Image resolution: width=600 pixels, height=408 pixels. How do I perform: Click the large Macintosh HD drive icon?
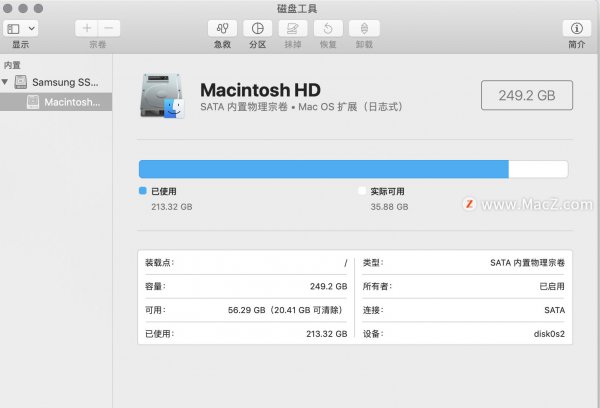[163, 95]
